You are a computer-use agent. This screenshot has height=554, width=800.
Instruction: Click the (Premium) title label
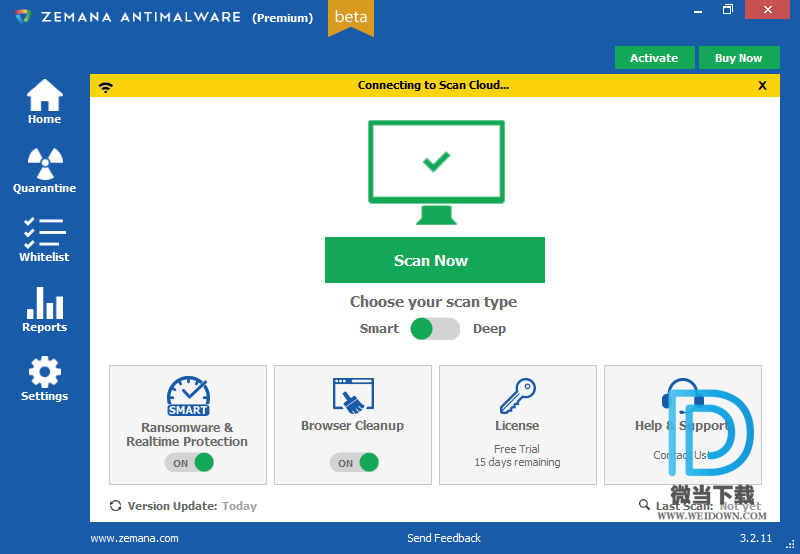283,18
